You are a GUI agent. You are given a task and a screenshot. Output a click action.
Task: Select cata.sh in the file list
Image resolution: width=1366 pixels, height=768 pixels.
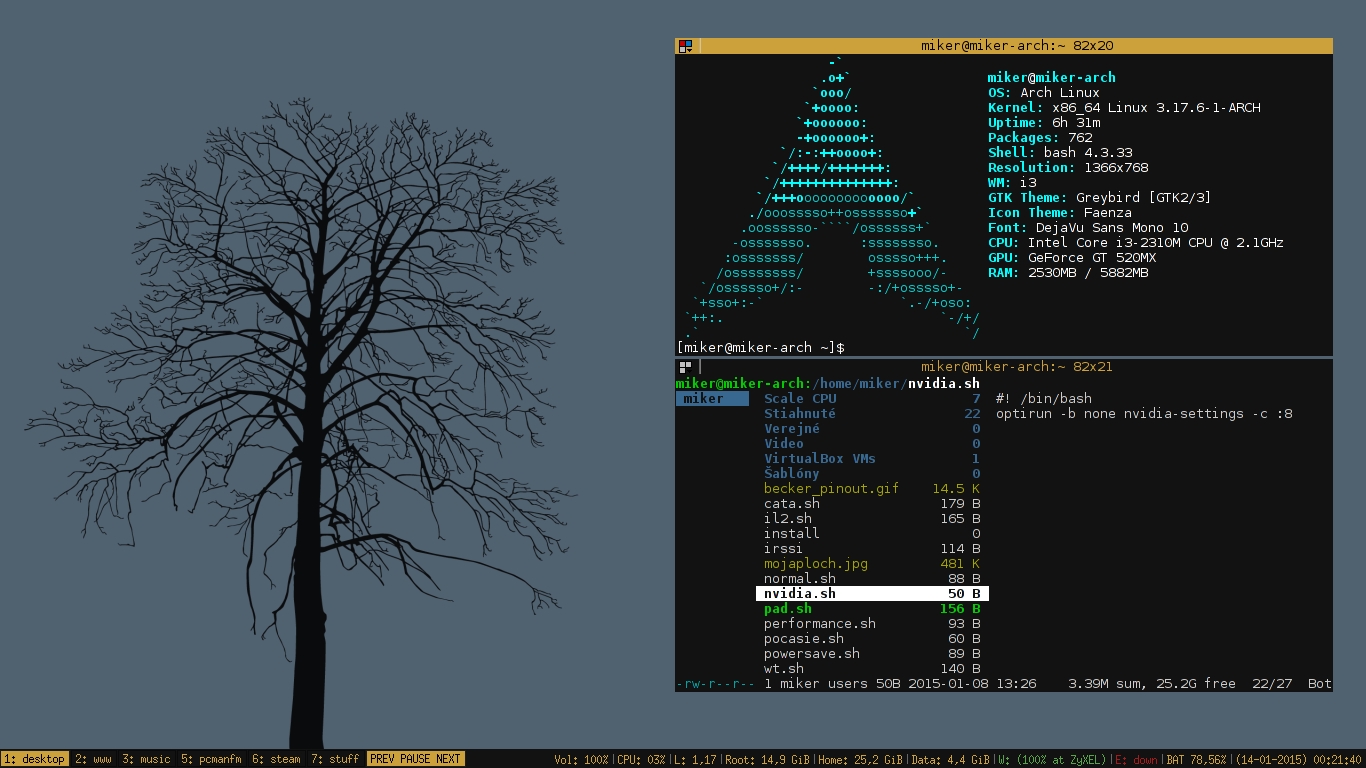point(872,504)
